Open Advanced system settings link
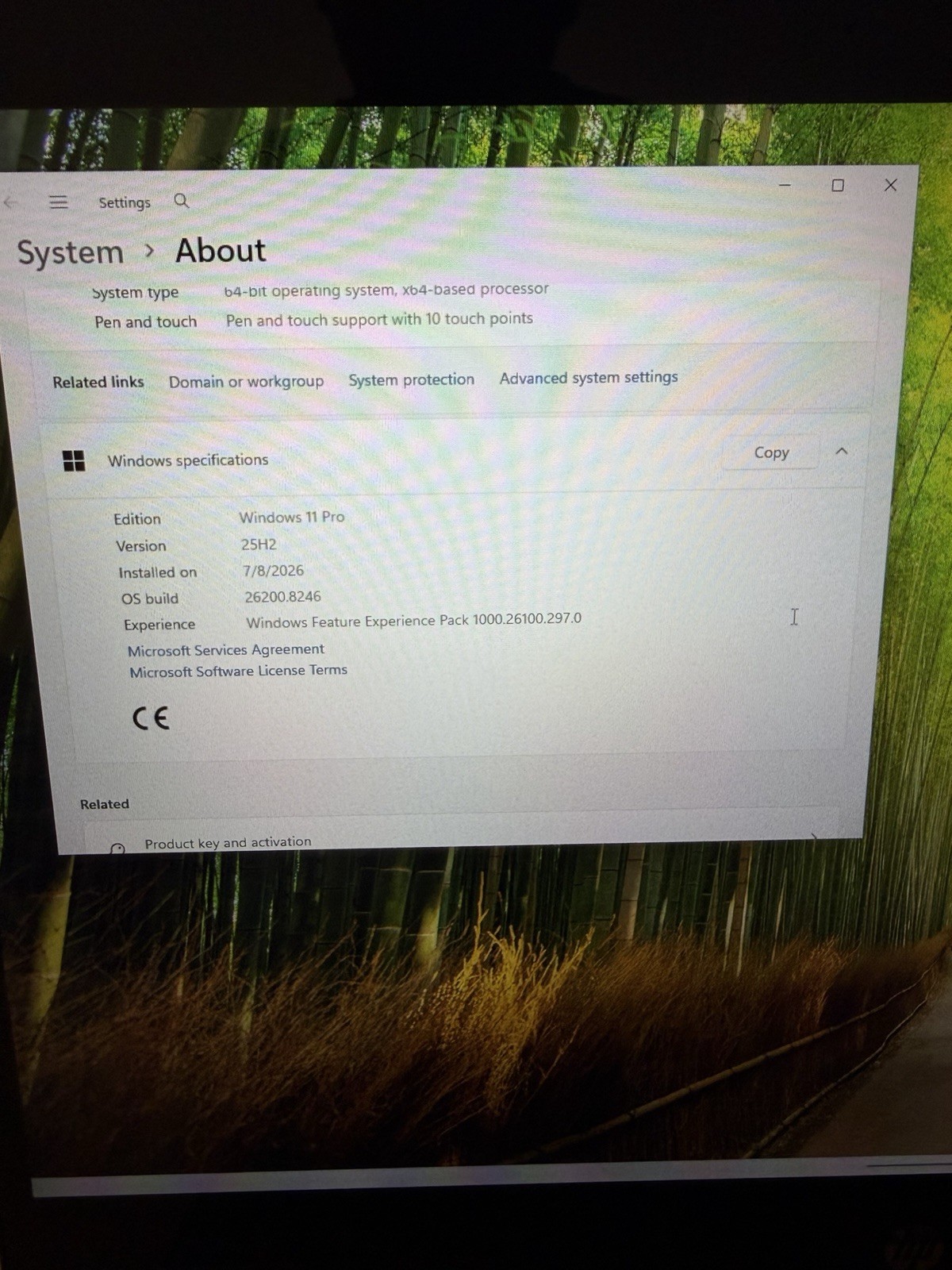 [x=589, y=378]
